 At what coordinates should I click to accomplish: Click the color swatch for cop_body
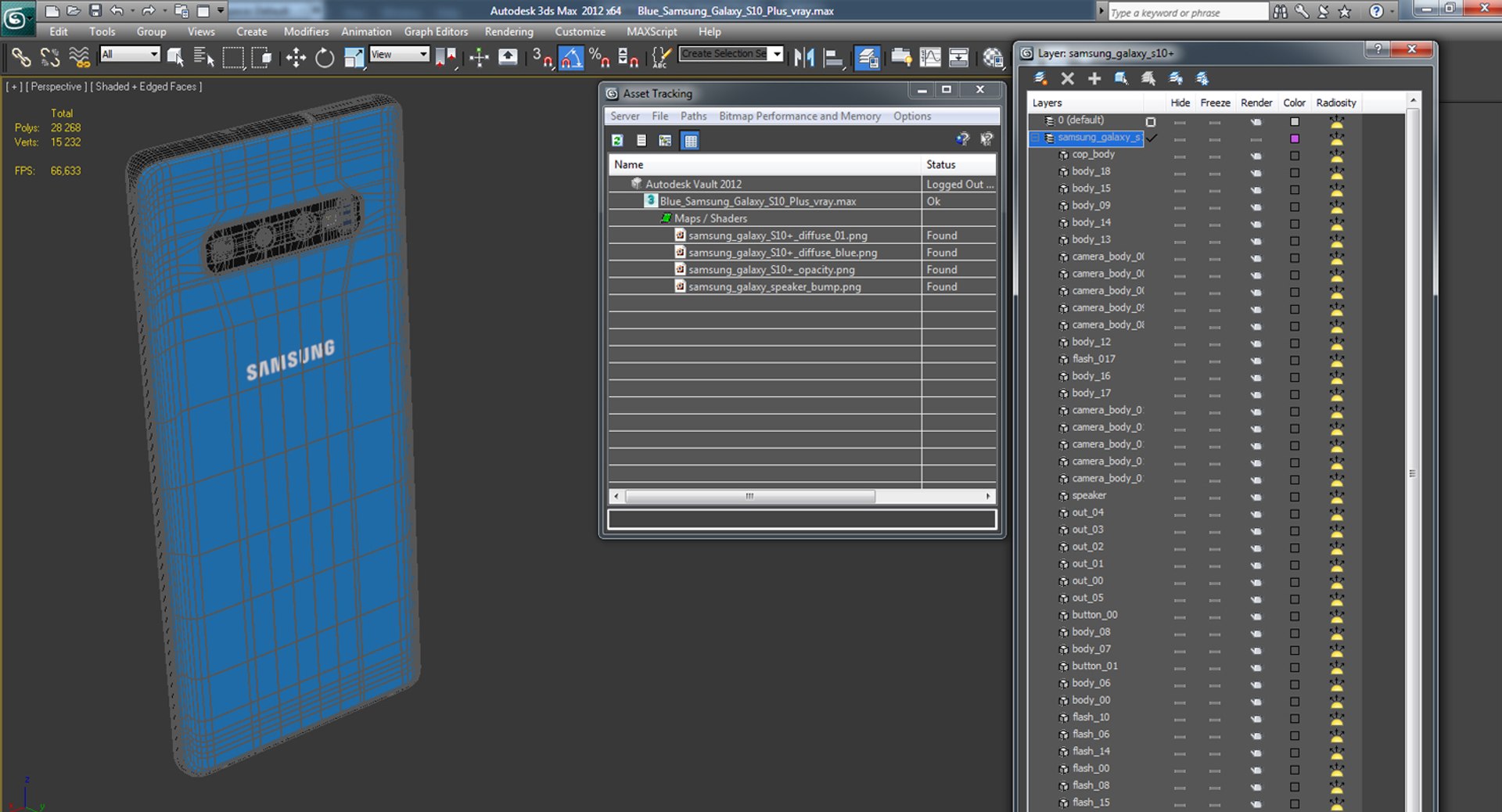1295,156
